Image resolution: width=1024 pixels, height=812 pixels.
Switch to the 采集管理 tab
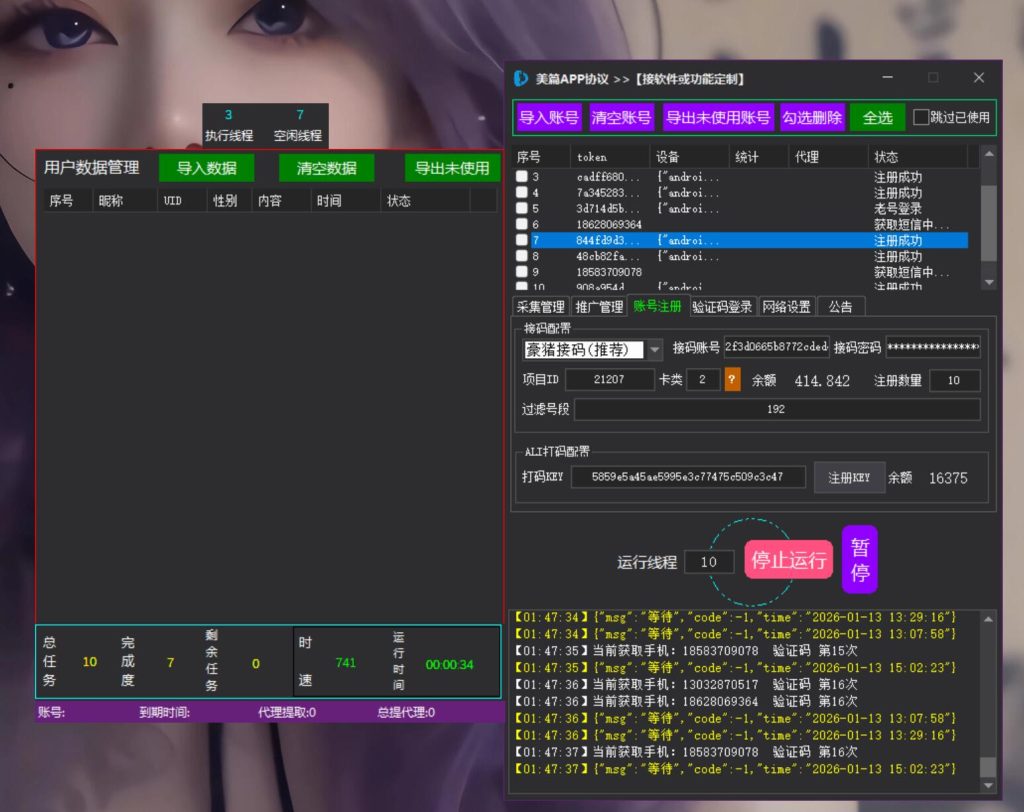540,307
